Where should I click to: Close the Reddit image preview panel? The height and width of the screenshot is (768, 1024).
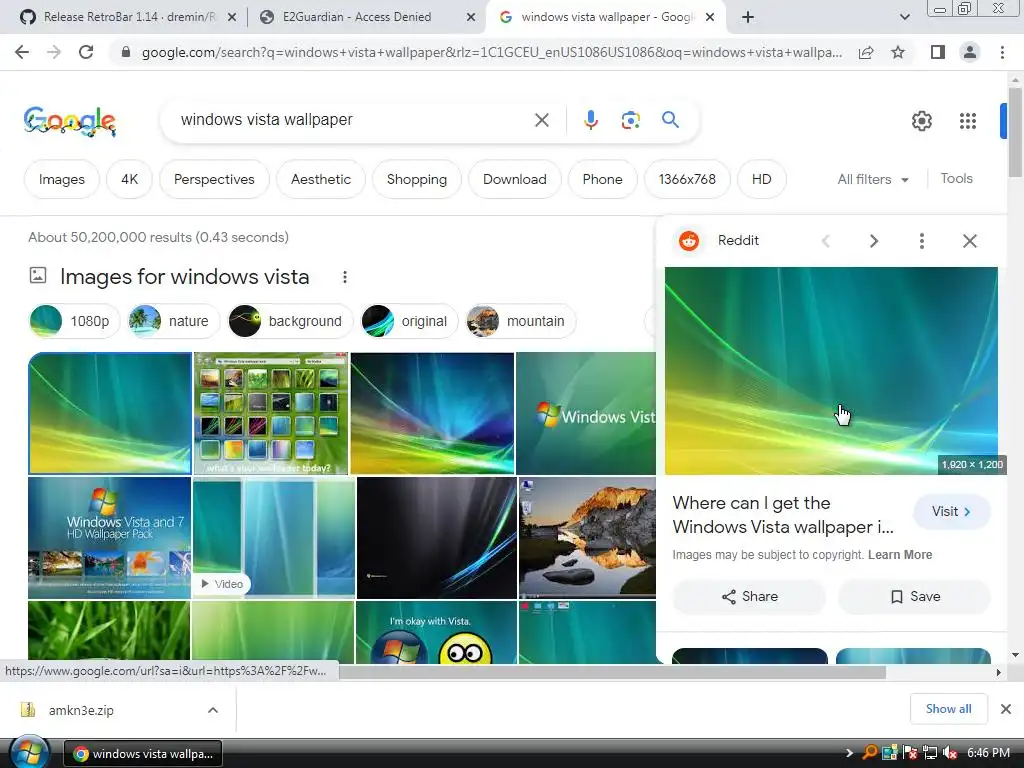(970, 241)
